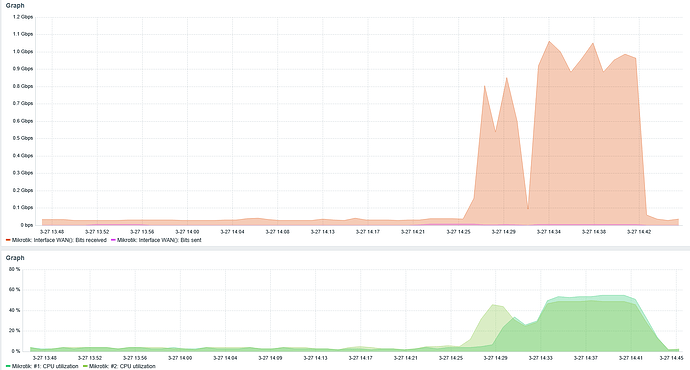This screenshot has width=690, height=370.
Task: Click the green swatch beside #1 CPU utilization
Action: pos(8,366)
